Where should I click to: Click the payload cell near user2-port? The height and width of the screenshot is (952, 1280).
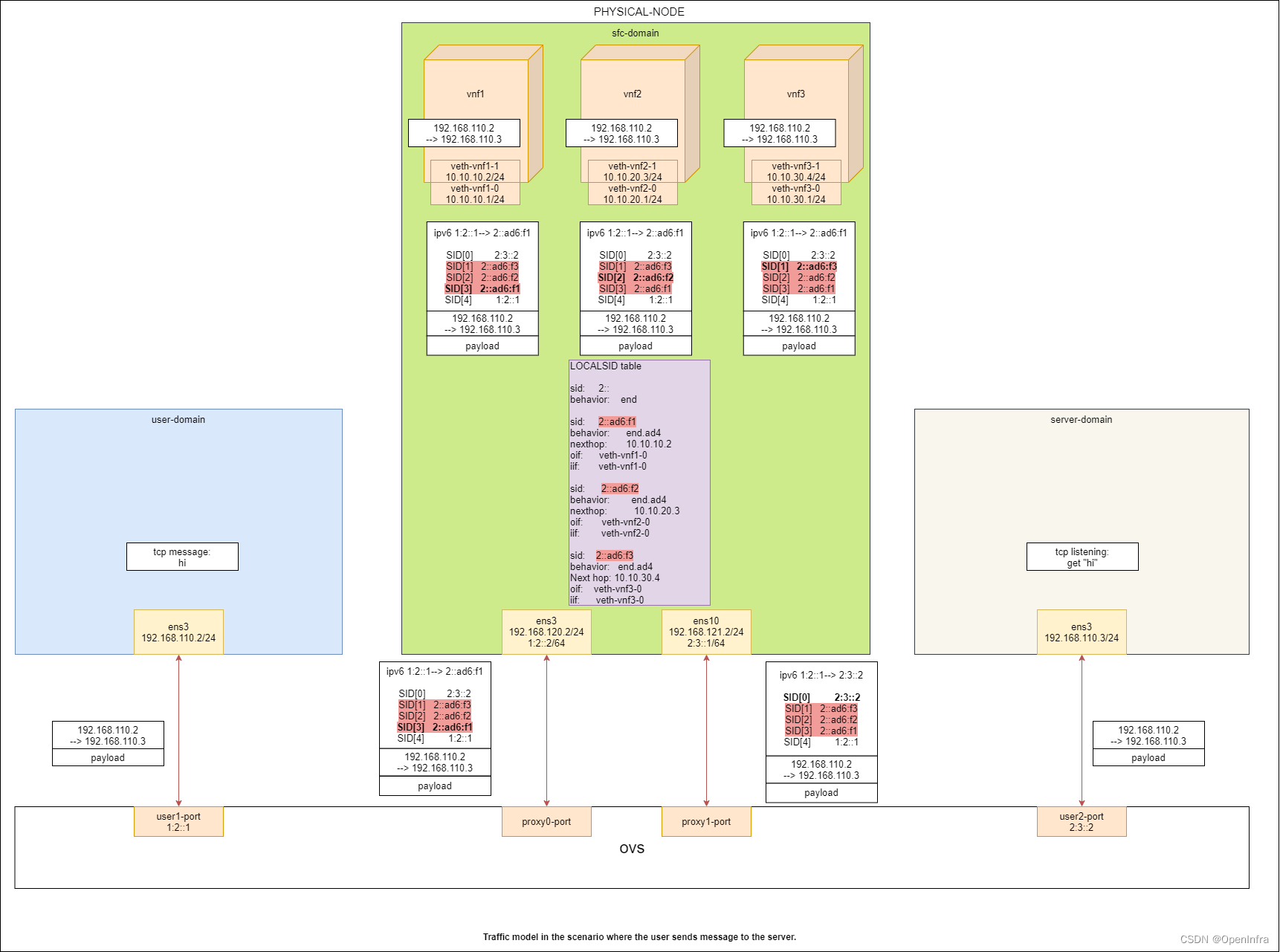(x=1148, y=758)
